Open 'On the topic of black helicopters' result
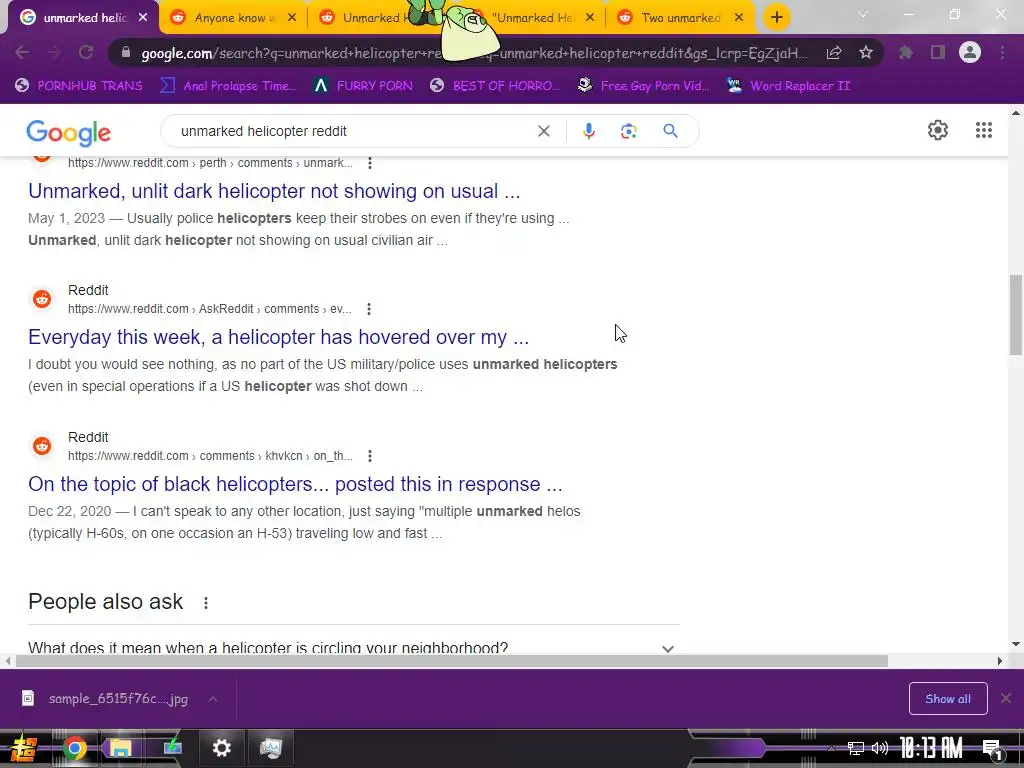The height and width of the screenshot is (768, 1024). click(x=295, y=484)
